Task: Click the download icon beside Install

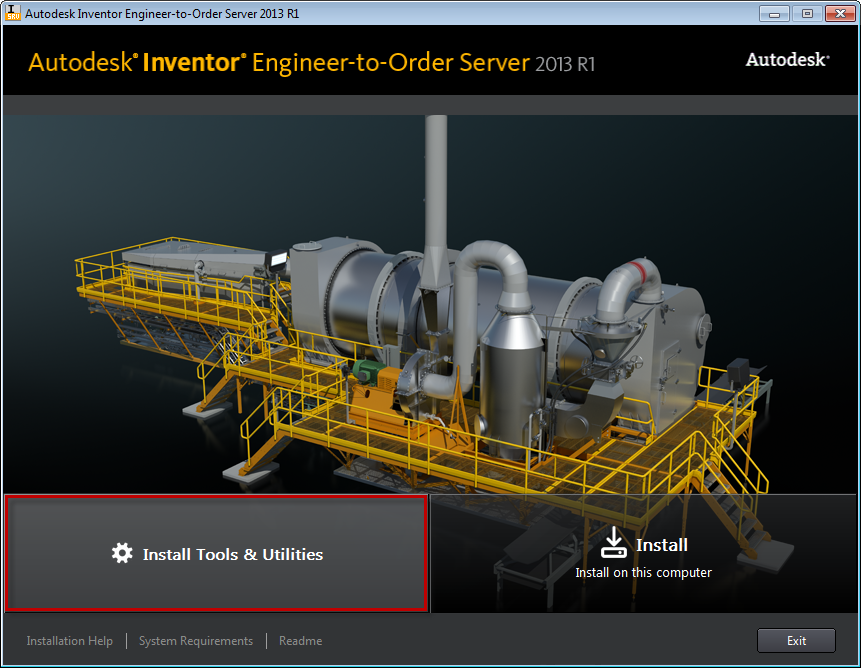Action: 613,542
